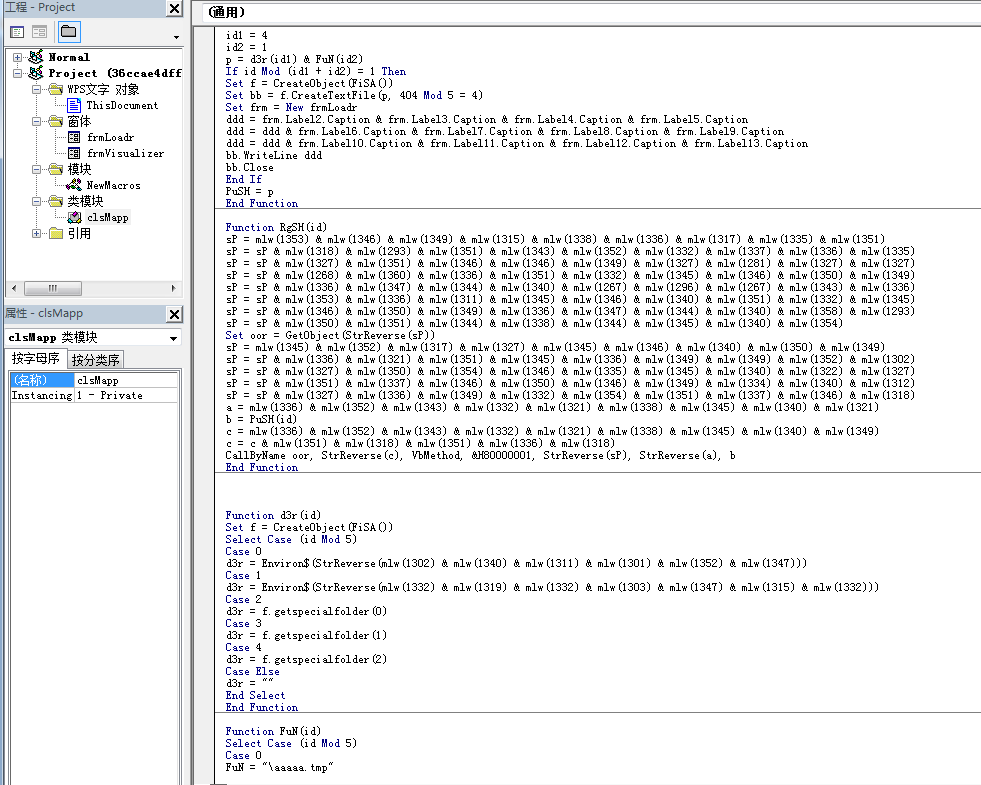Click the 'Function d3r(id)' code line
Screen dimensions: 981x785
273,515
